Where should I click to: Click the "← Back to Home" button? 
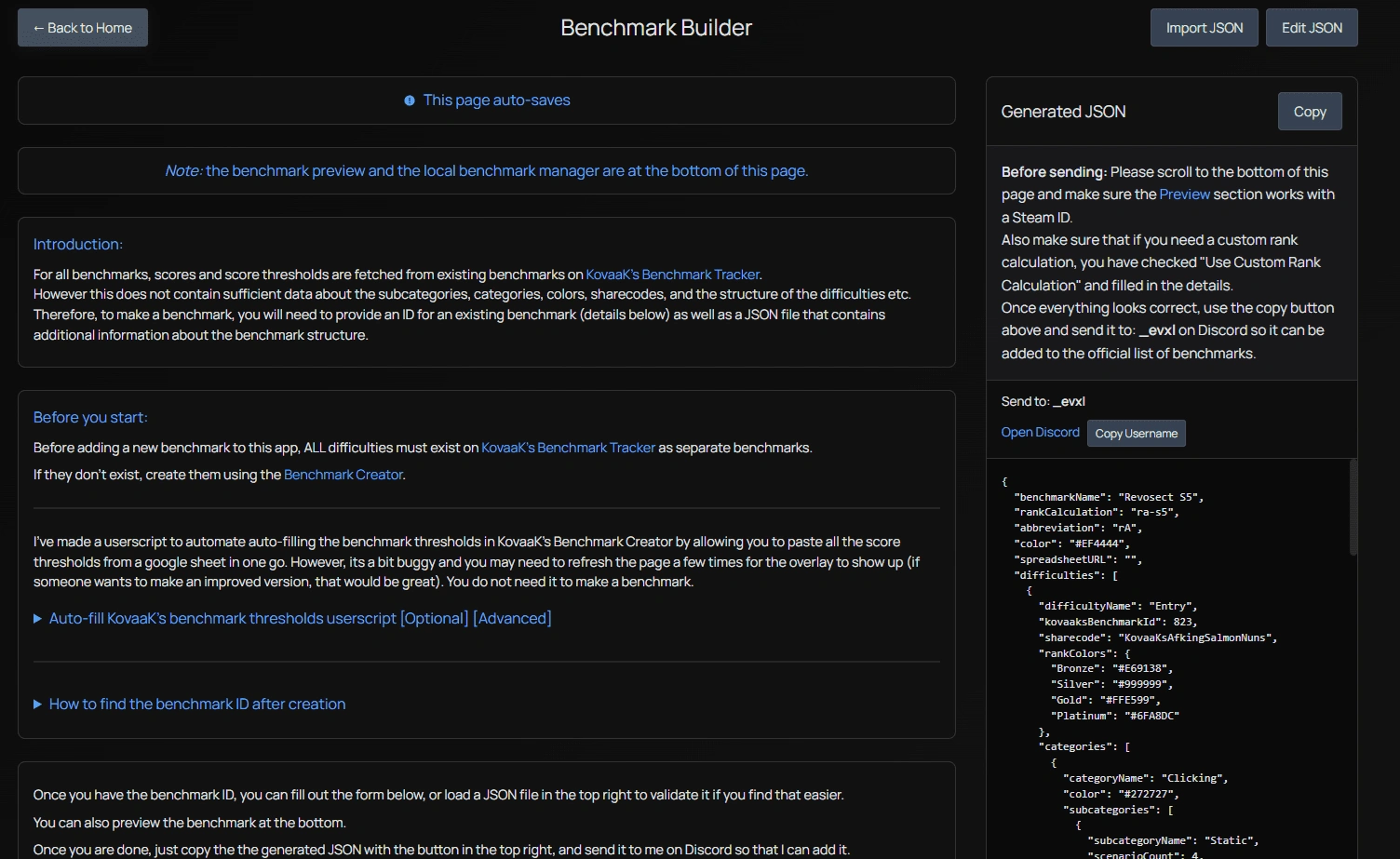(x=82, y=27)
